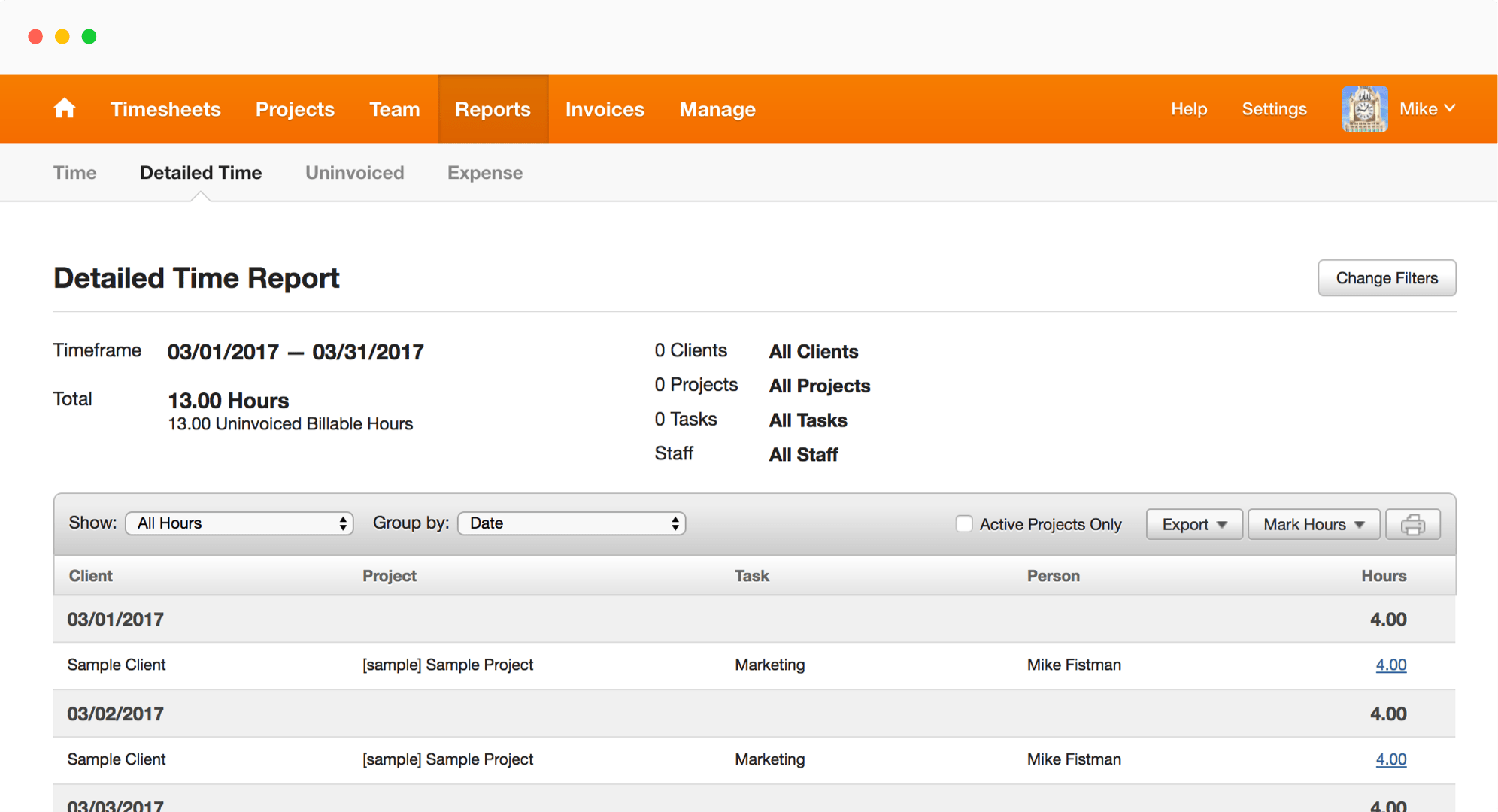Click the 4.00 hours link for 03/02/2017
Screen dimensions: 1498x812
[x=1390, y=759]
